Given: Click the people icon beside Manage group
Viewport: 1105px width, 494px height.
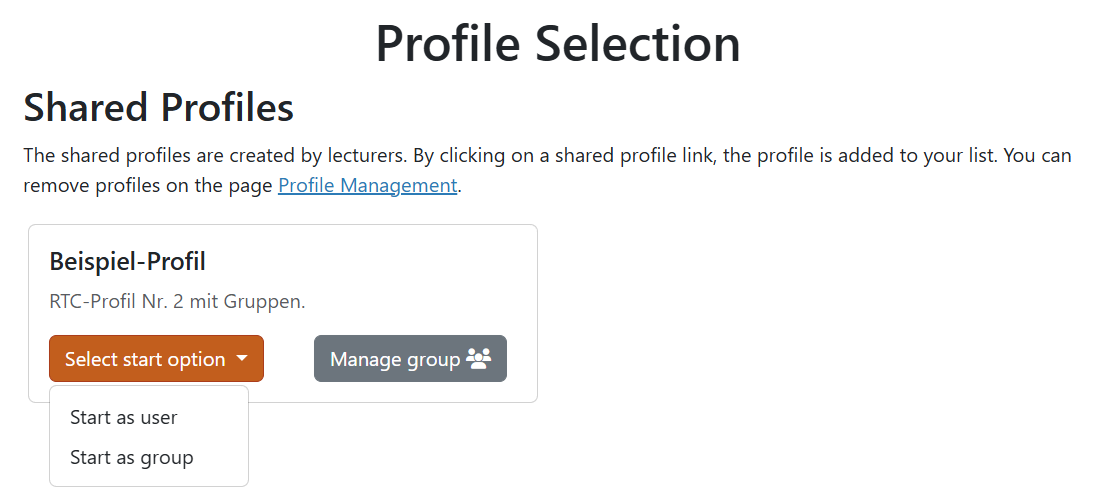Looking at the screenshot, I should 479,359.
